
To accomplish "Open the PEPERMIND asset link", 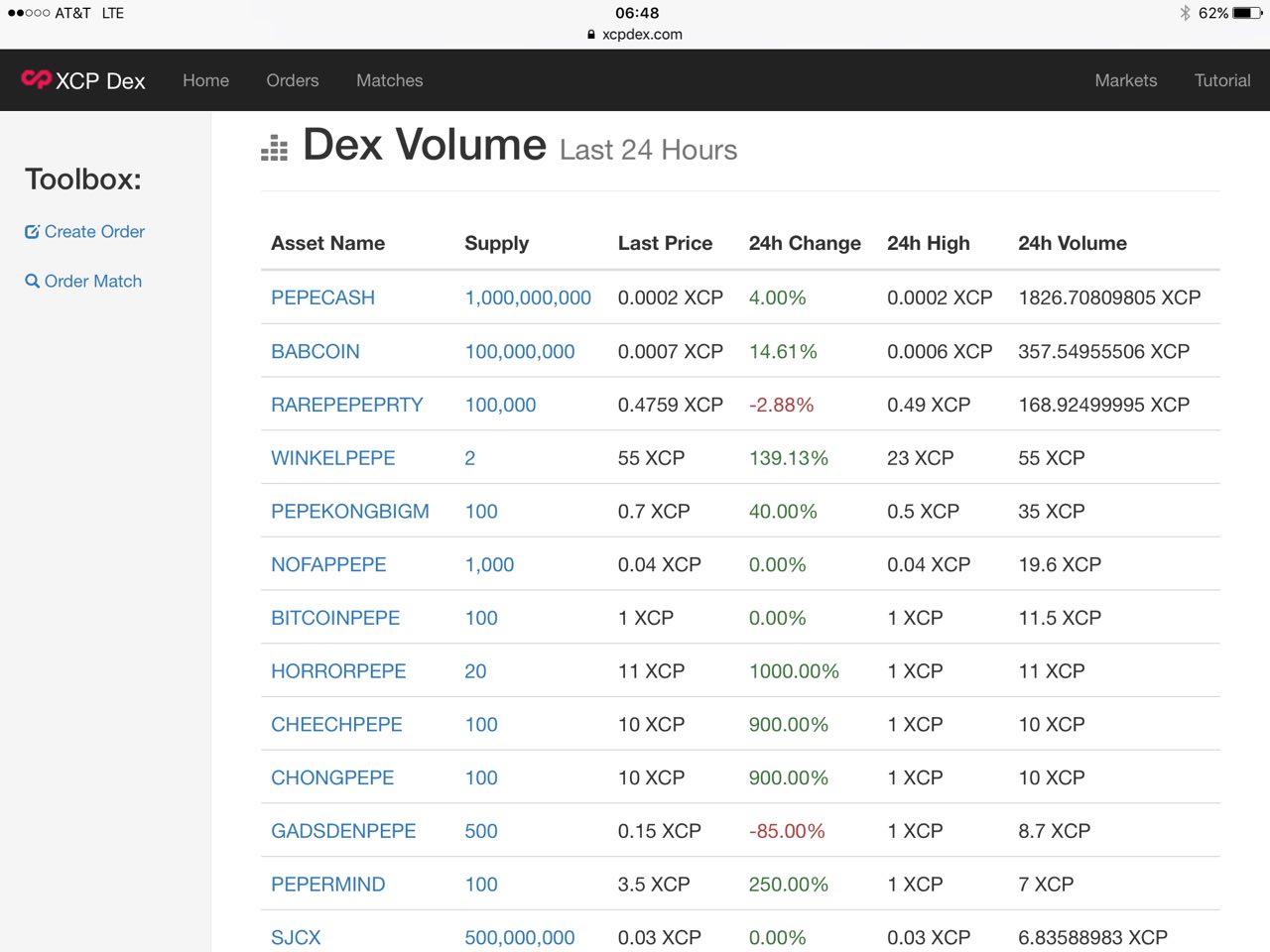I will pos(327,885).
